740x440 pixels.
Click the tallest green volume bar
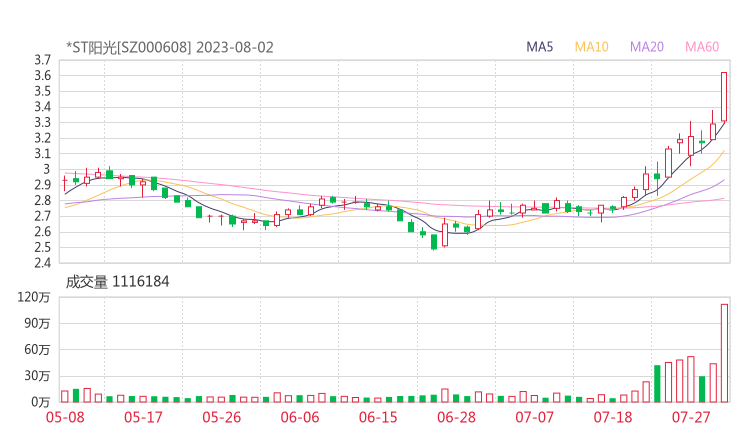point(657,383)
